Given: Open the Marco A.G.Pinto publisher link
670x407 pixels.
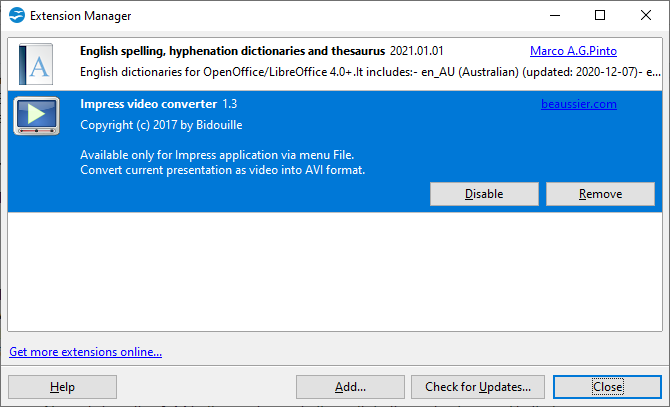Looking at the screenshot, I should click(572, 51).
